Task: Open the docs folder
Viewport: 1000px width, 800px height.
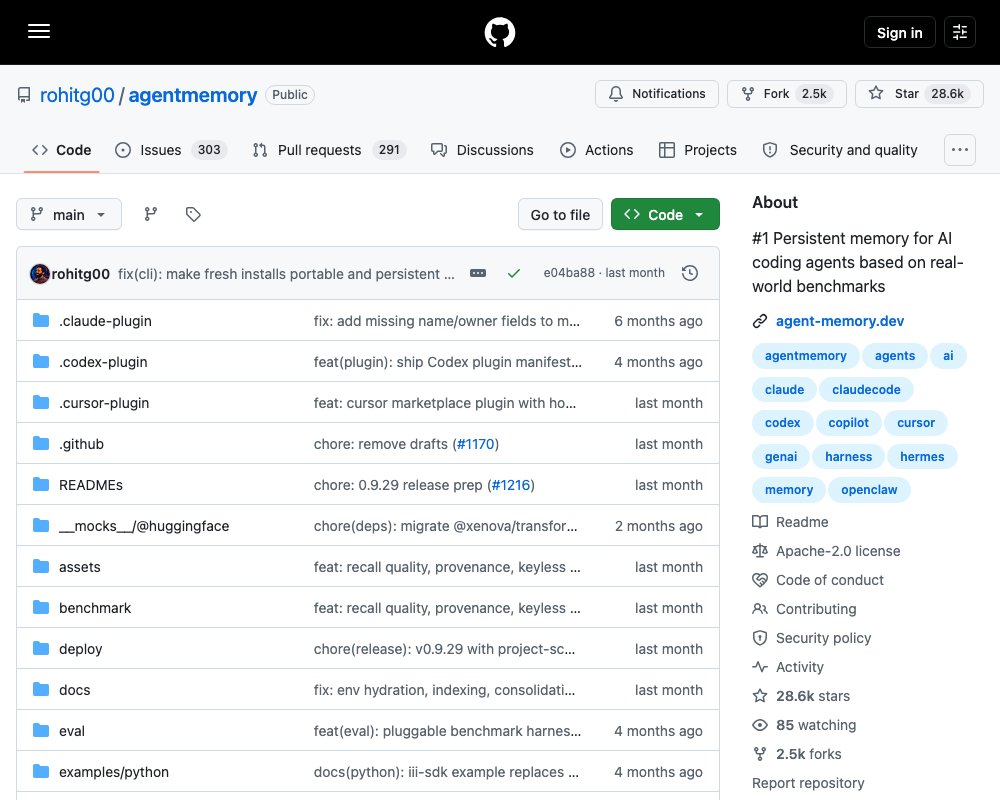Action: 75,690
